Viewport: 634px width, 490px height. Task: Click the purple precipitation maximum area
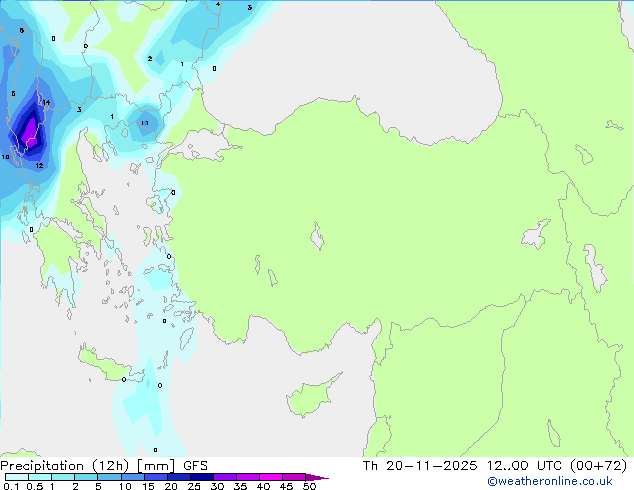point(30,131)
